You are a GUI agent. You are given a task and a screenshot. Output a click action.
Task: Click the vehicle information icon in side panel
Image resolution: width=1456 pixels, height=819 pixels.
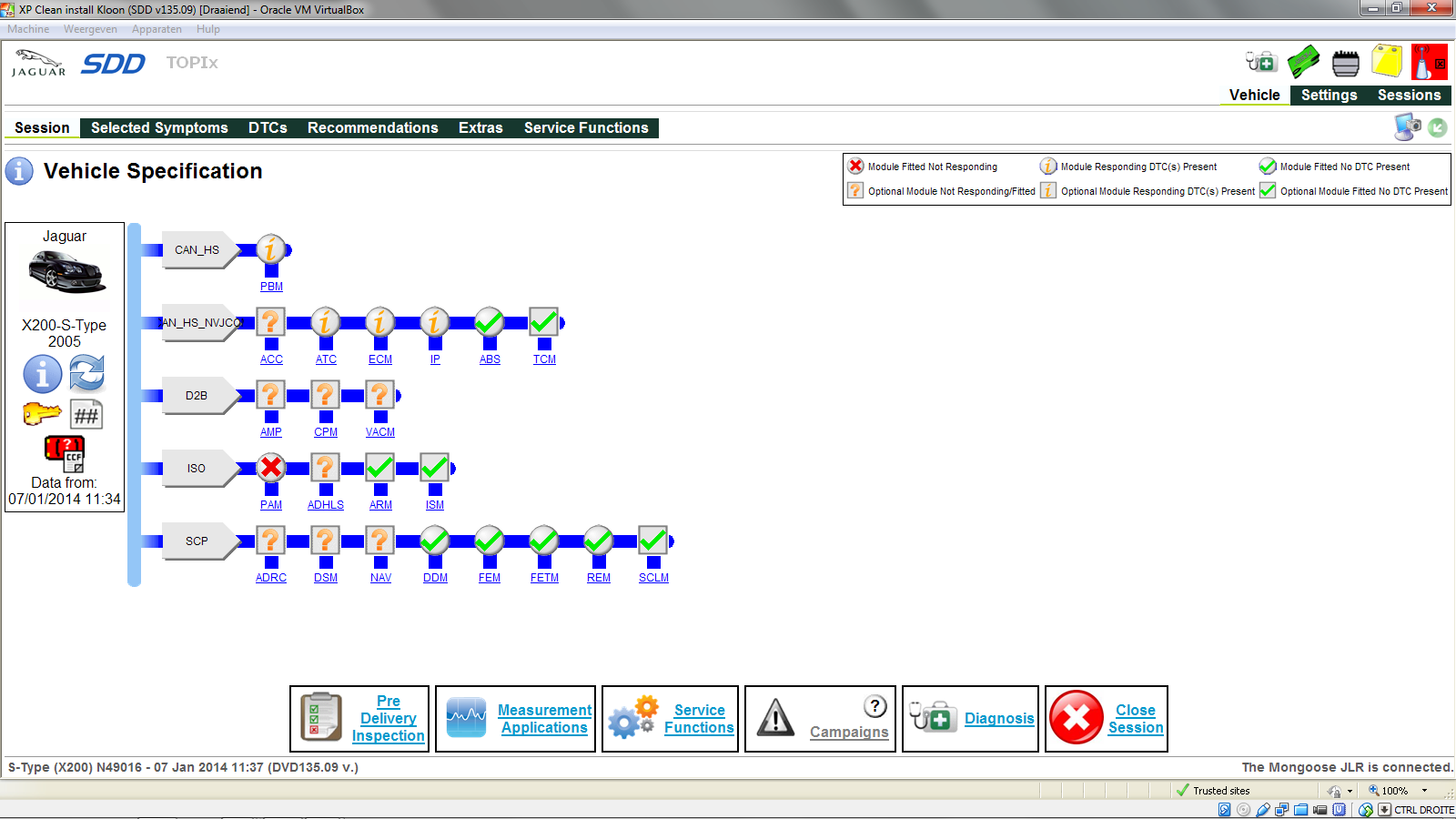43,374
